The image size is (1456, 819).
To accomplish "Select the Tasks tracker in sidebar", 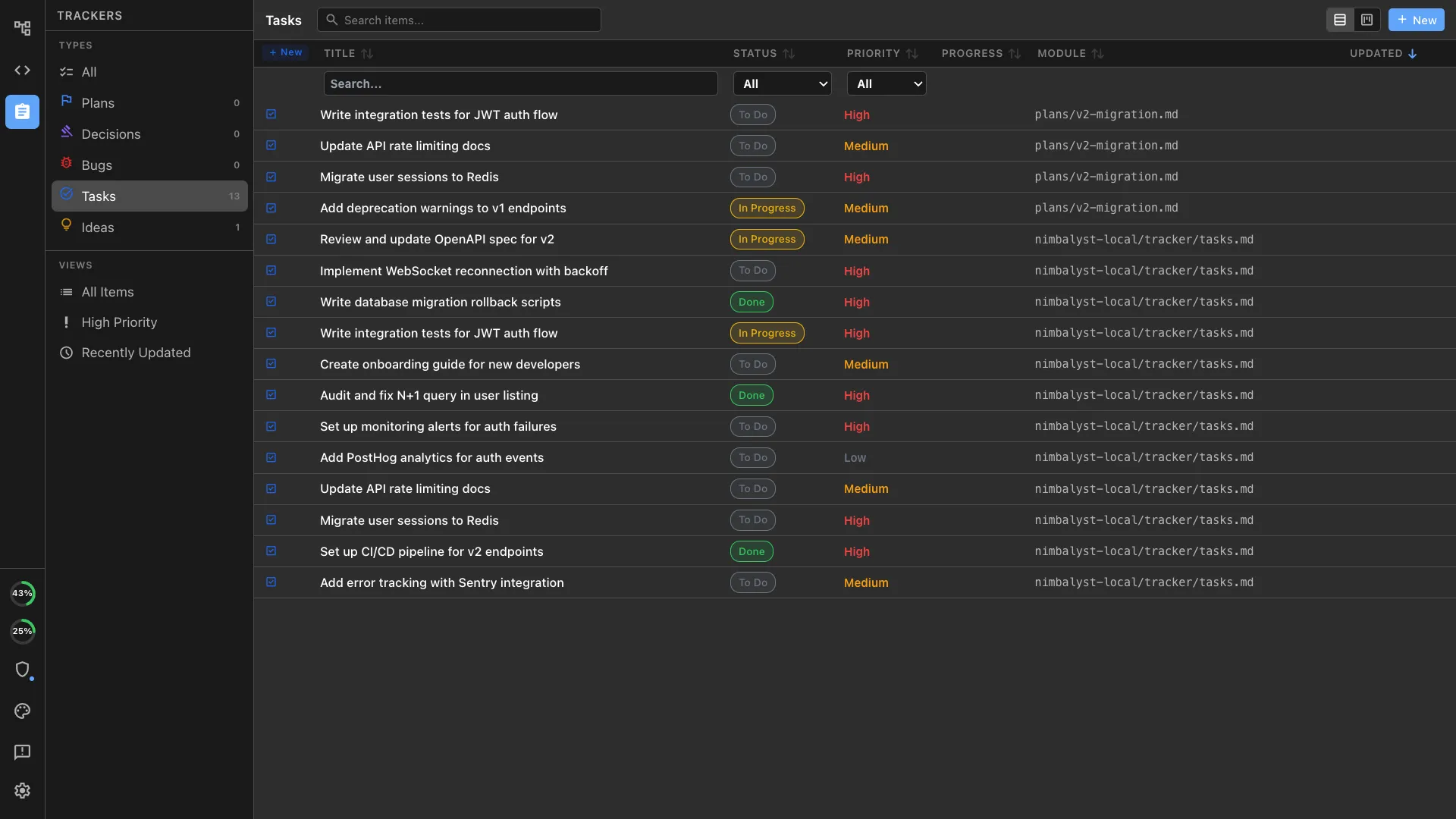I will [99, 196].
